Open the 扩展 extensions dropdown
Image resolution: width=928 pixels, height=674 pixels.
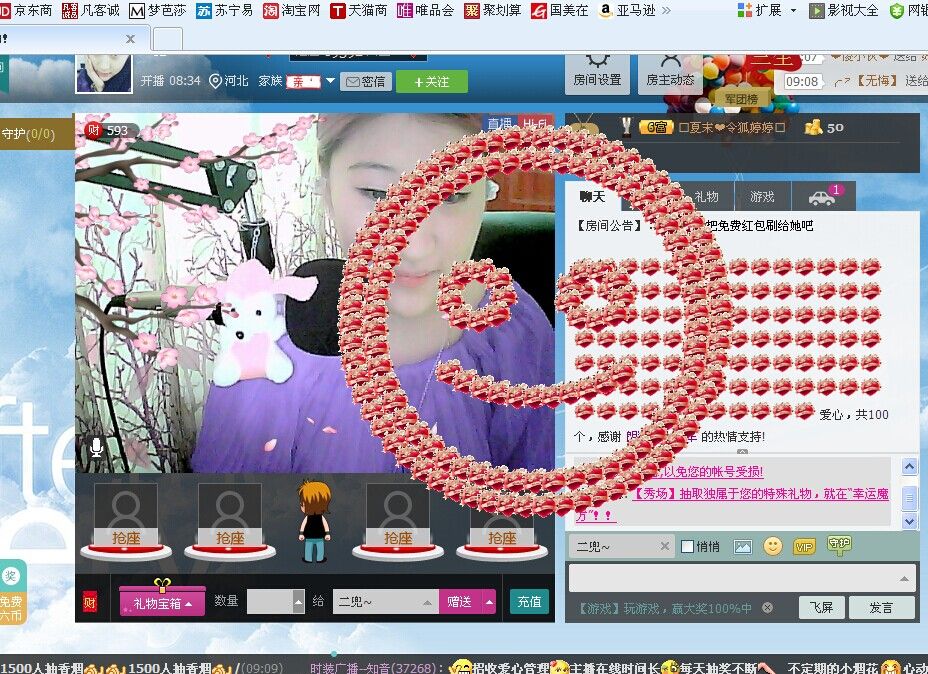[x=767, y=10]
